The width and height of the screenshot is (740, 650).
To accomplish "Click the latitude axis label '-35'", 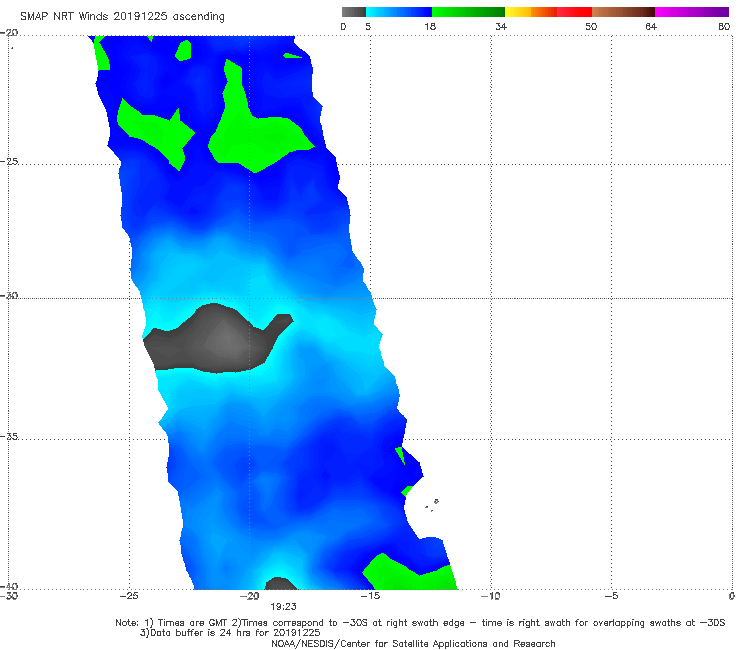I will point(10,436).
